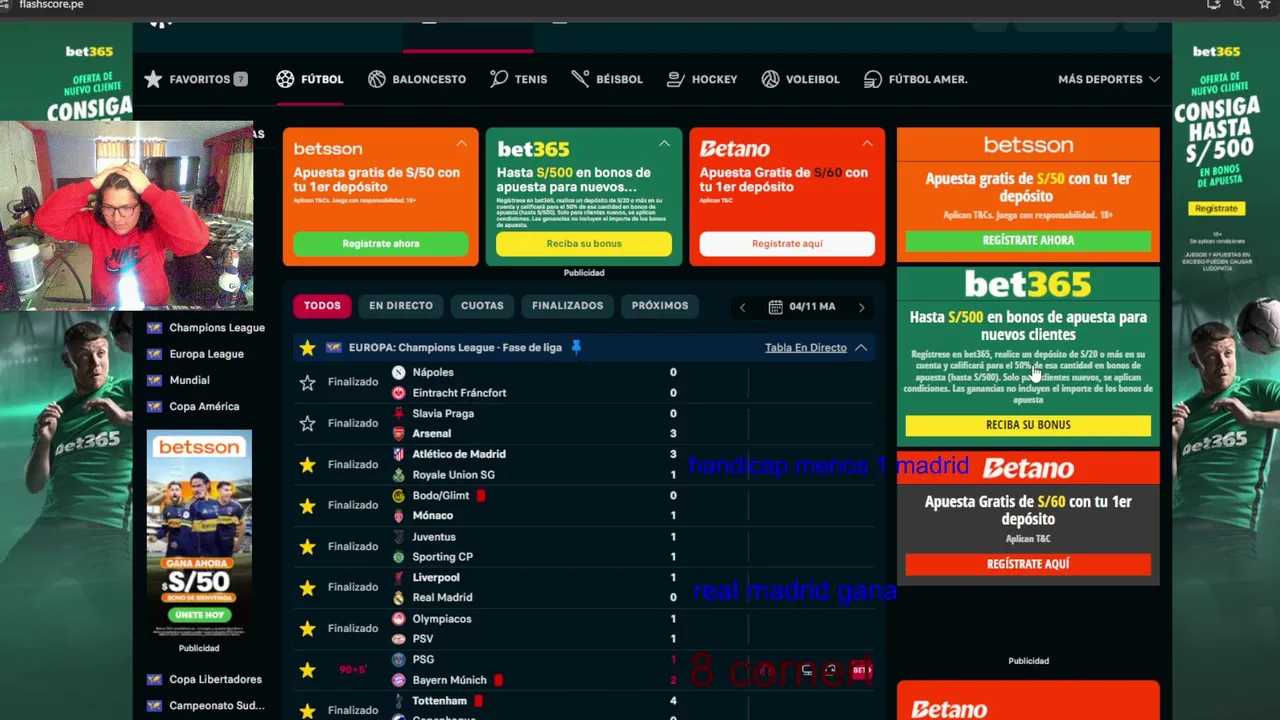The image size is (1280, 720).
Task: Click the Tottenham team name
Action: 439,701
